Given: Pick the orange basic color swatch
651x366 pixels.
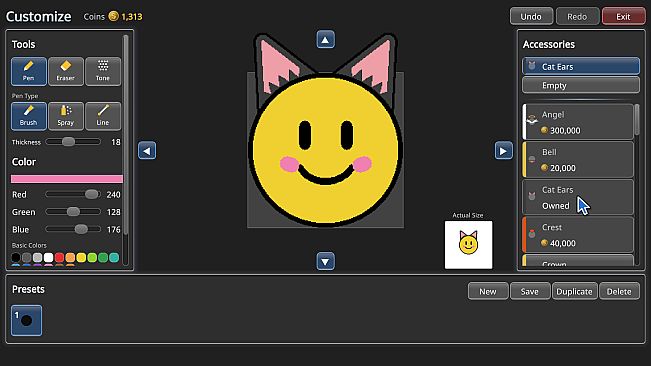Looking at the screenshot, I should (x=70, y=258).
